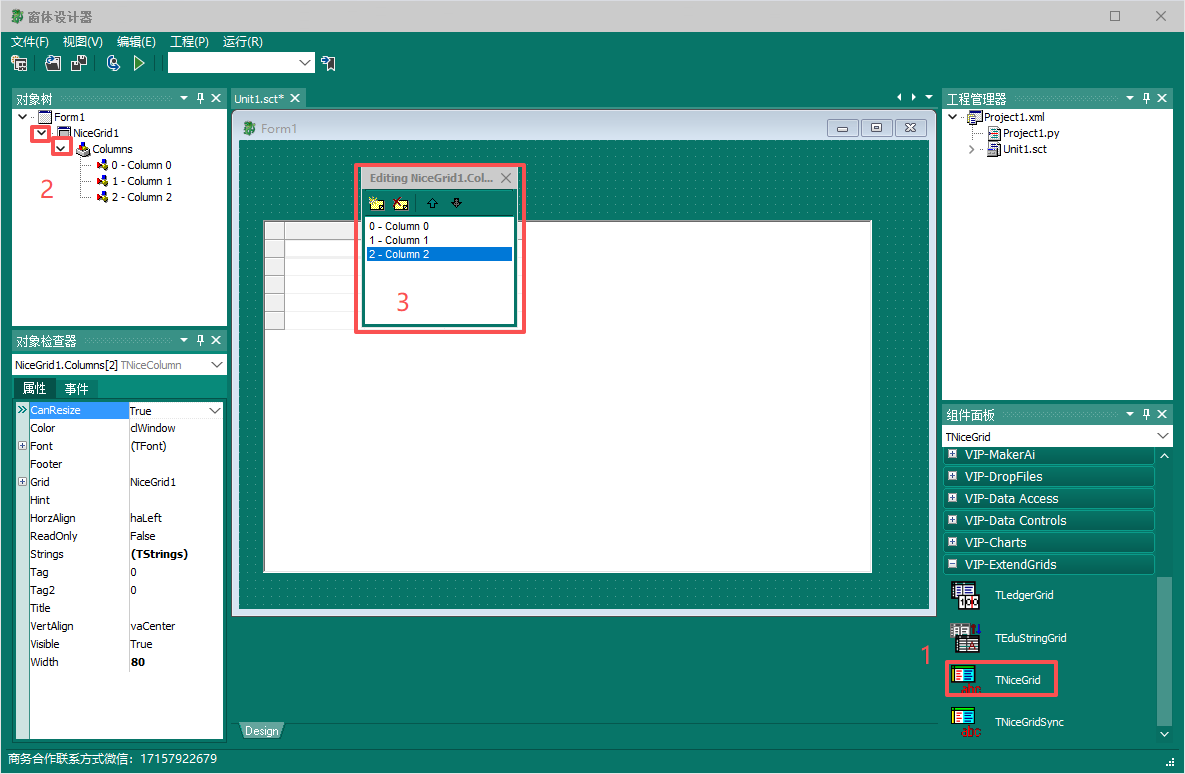Screen dimensions: 1185x774
Task: Click the refresh-arrow toolbar icon beside Run
Action: coord(113,63)
